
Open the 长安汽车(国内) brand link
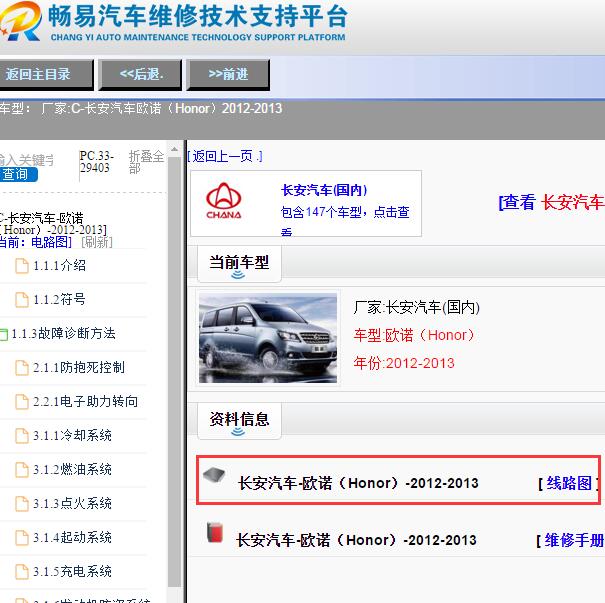[x=324, y=190]
